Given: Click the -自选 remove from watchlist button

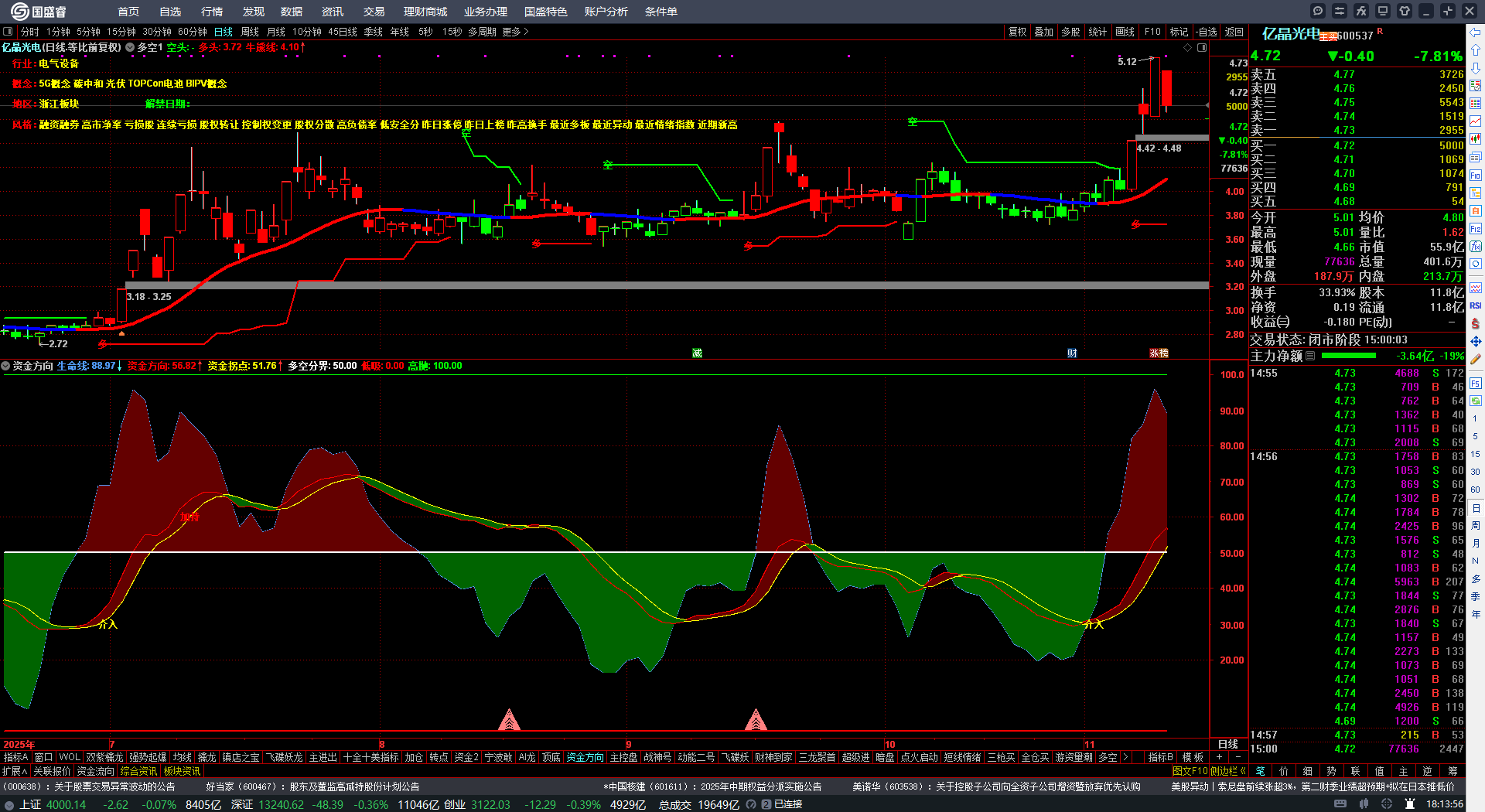Looking at the screenshot, I should 1206,32.
